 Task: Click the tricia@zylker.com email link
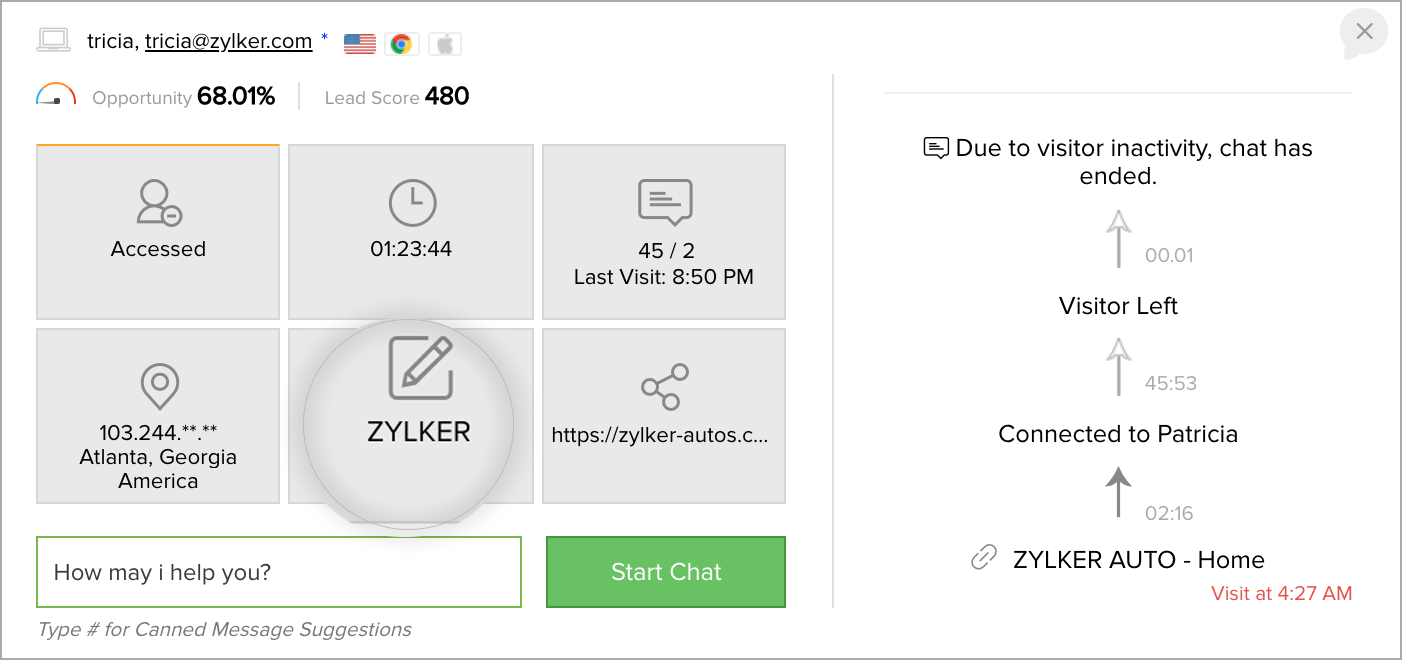tap(229, 41)
